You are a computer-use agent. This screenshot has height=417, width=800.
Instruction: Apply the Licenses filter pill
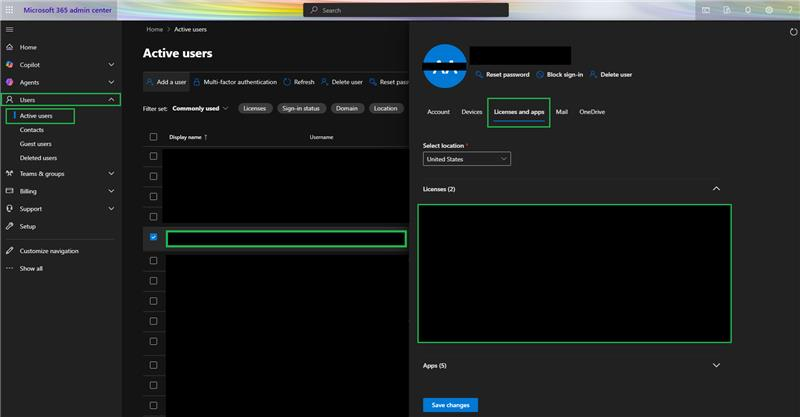255,109
